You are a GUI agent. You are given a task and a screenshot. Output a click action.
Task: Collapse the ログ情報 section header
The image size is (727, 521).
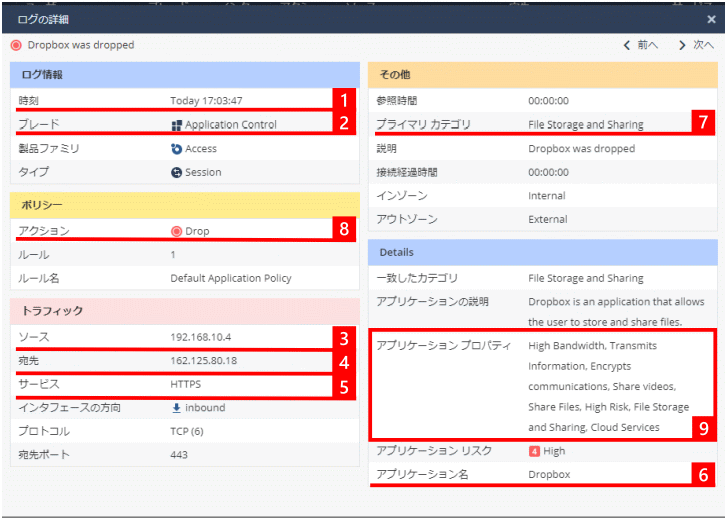click(181, 75)
